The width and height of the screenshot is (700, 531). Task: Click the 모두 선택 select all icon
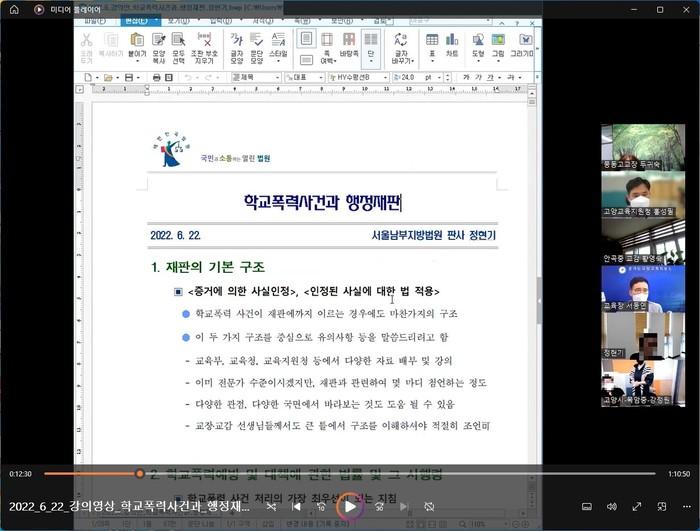pyautogui.click(x=179, y=48)
